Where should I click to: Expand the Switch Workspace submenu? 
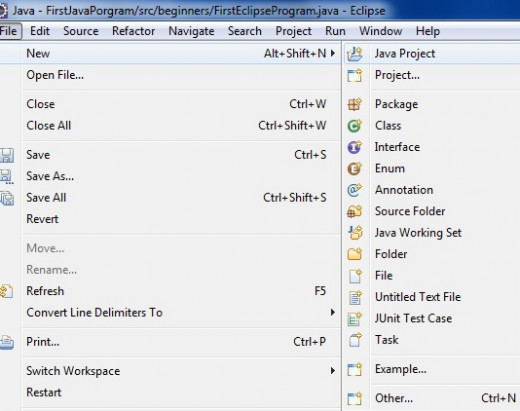[333, 371]
